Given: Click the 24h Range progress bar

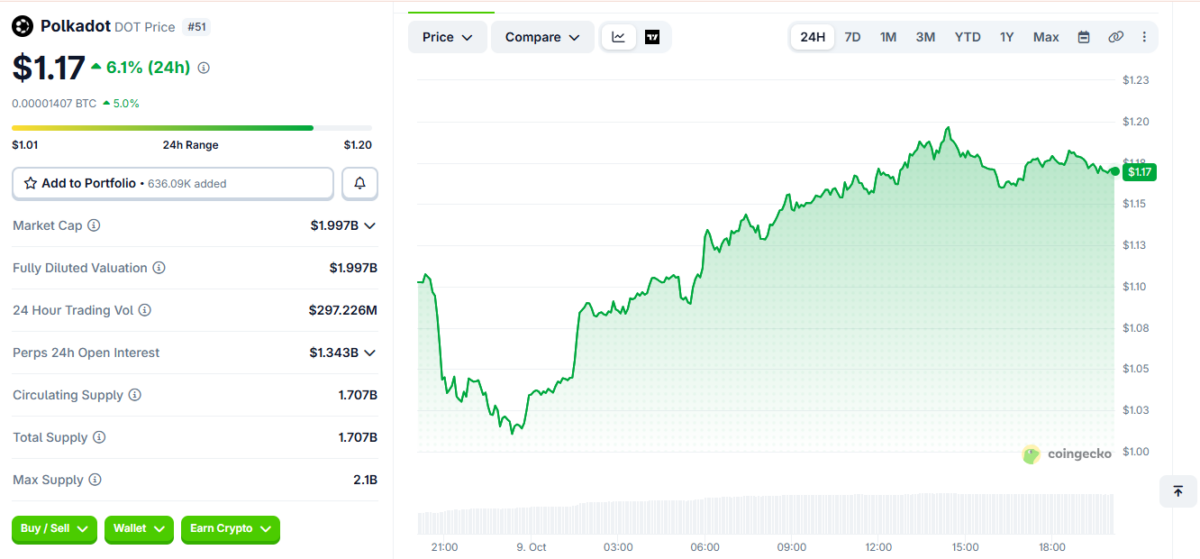Looking at the screenshot, I should (192, 128).
